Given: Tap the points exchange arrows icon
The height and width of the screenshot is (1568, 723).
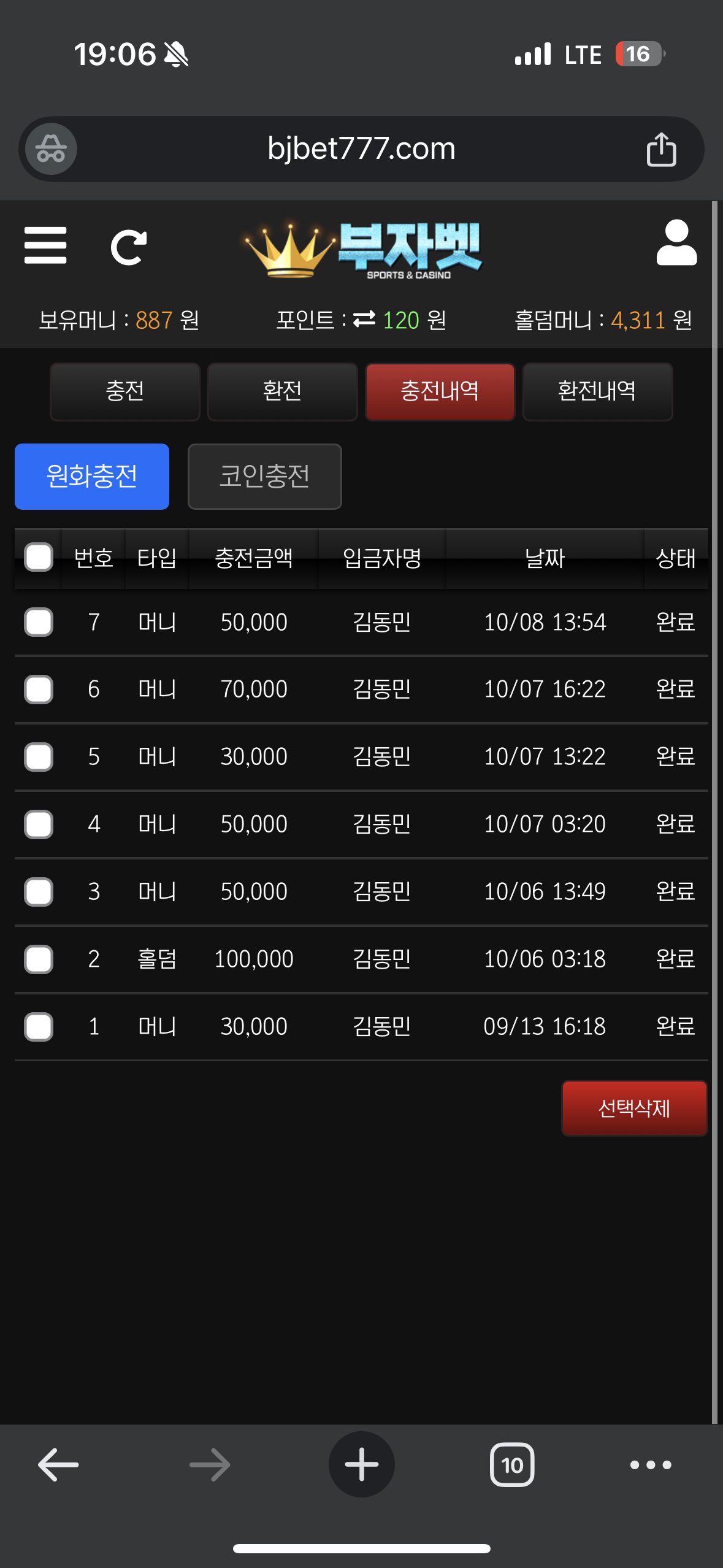Looking at the screenshot, I should [x=364, y=320].
